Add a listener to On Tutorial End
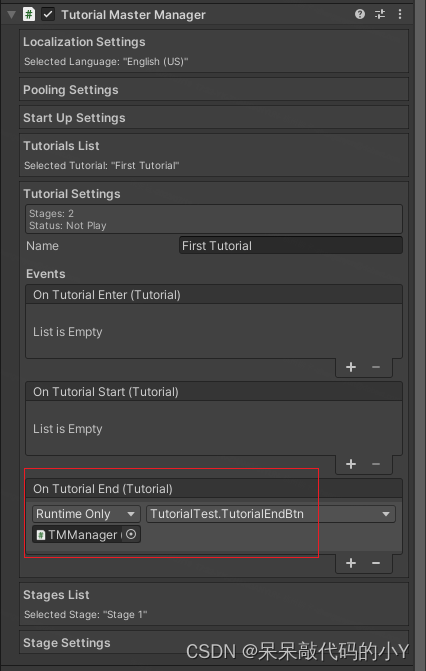Viewport: 426px width, 671px height. (x=351, y=563)
